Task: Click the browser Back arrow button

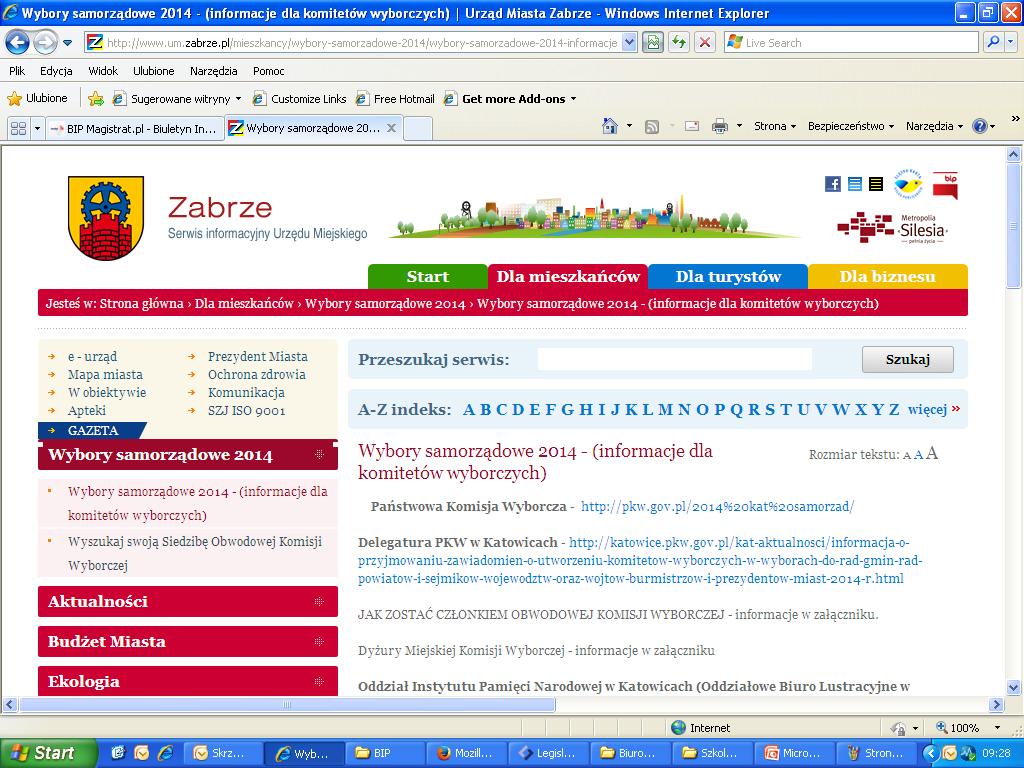Action: tap(17, 43)
